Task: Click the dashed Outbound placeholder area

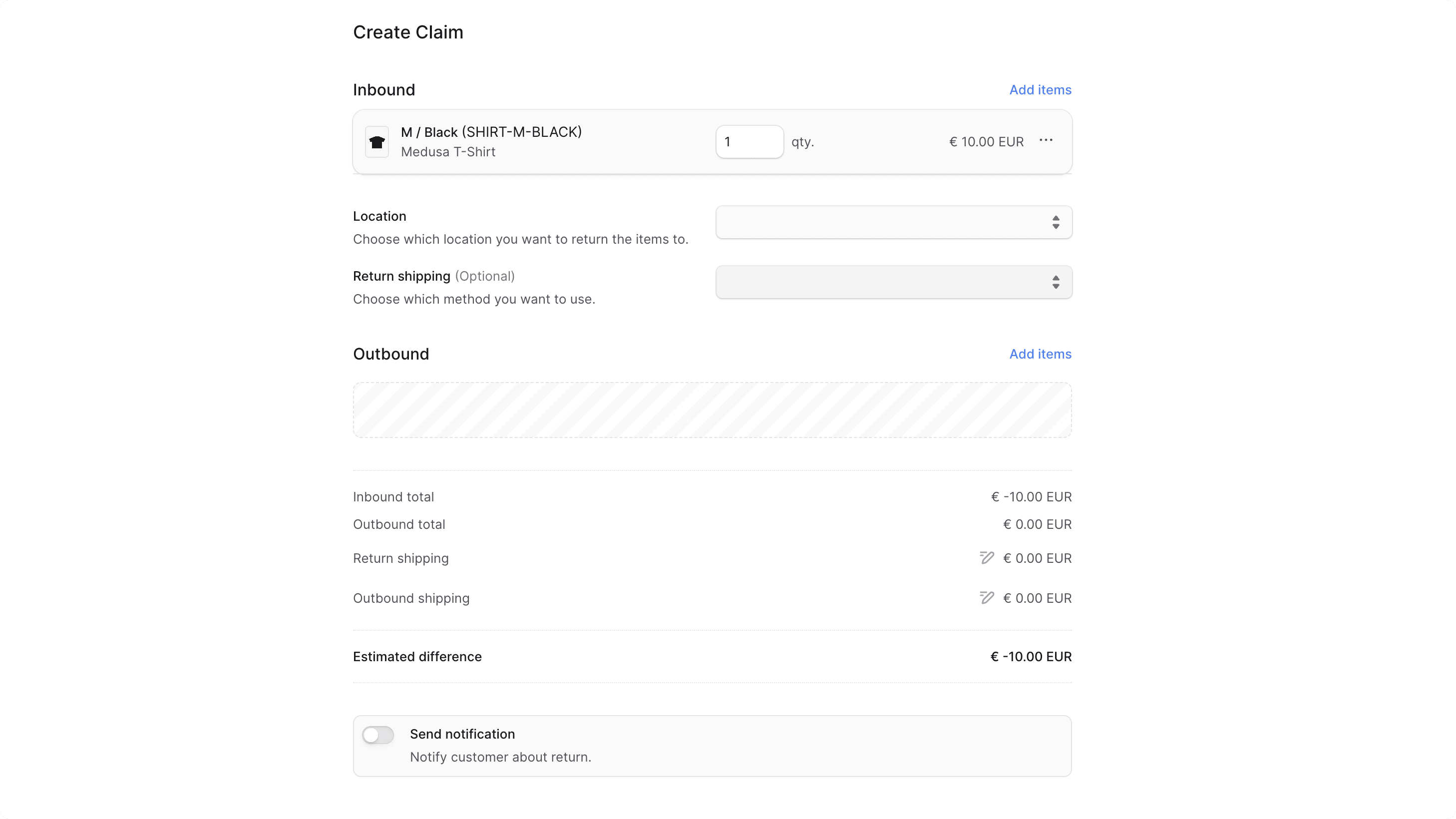Action: tap(712, 410)
